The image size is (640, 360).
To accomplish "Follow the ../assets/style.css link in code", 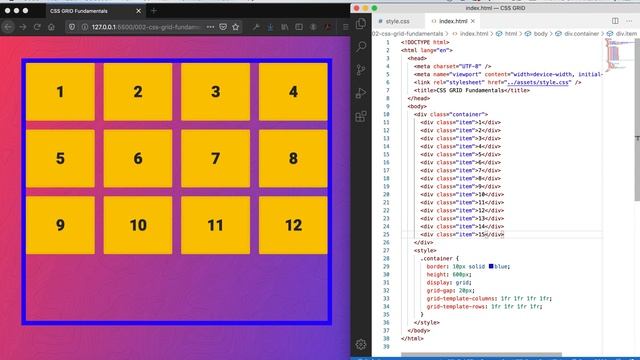I will click(538, 82).
